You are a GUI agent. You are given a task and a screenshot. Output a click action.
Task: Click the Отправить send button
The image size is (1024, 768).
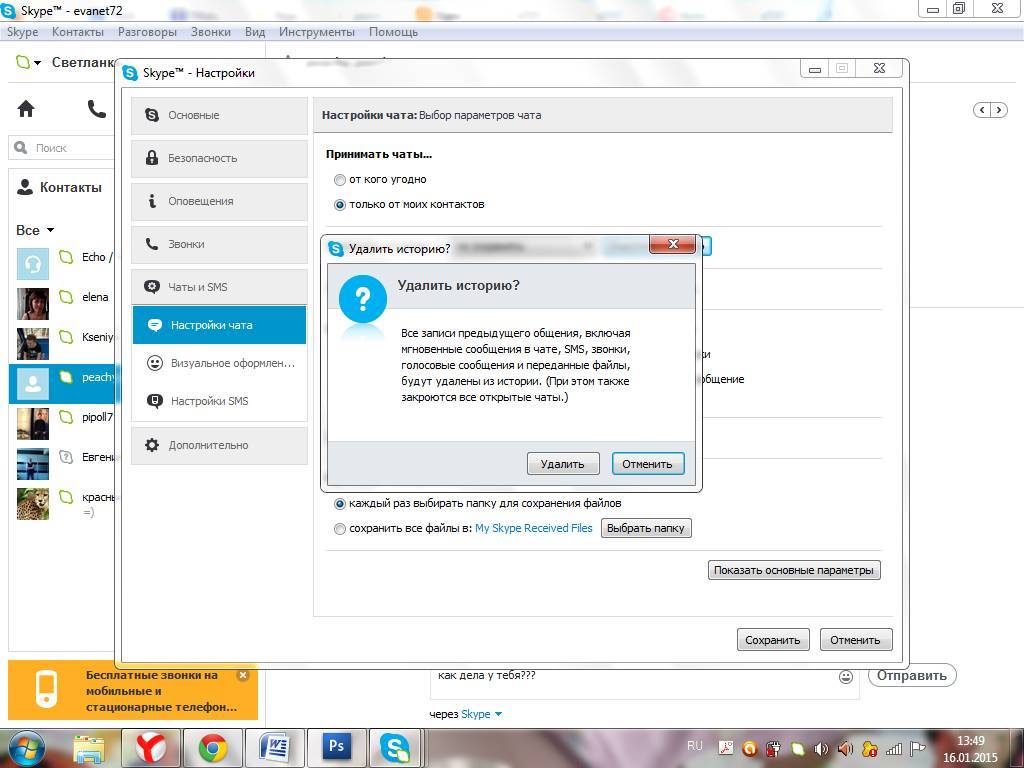912,676
